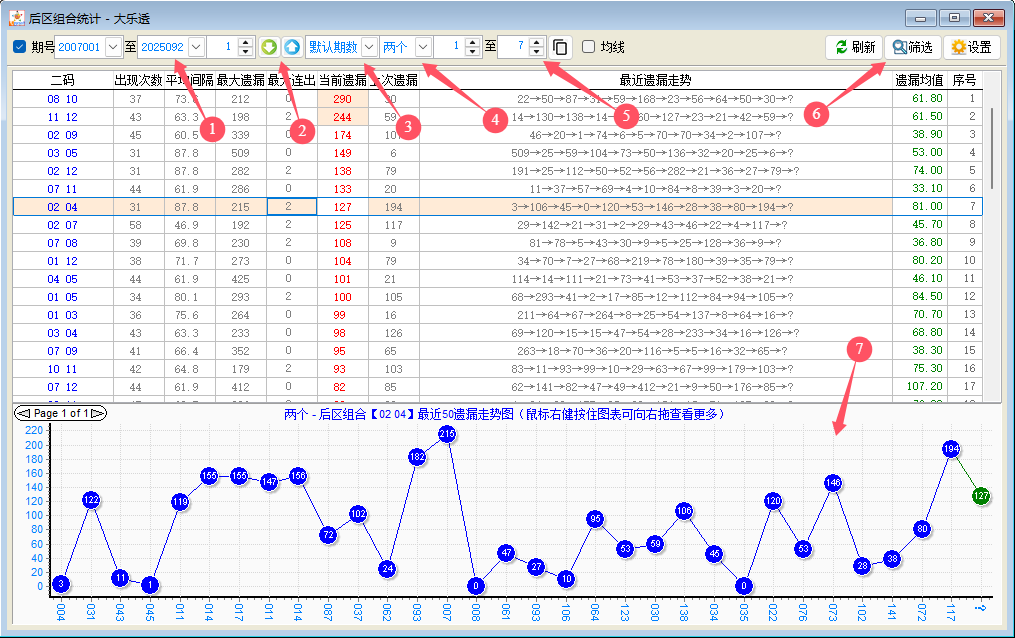Open the 筛选 filter tool
Image resolution: width=1015 pixels, height=638 pixels.
(912, 47)
